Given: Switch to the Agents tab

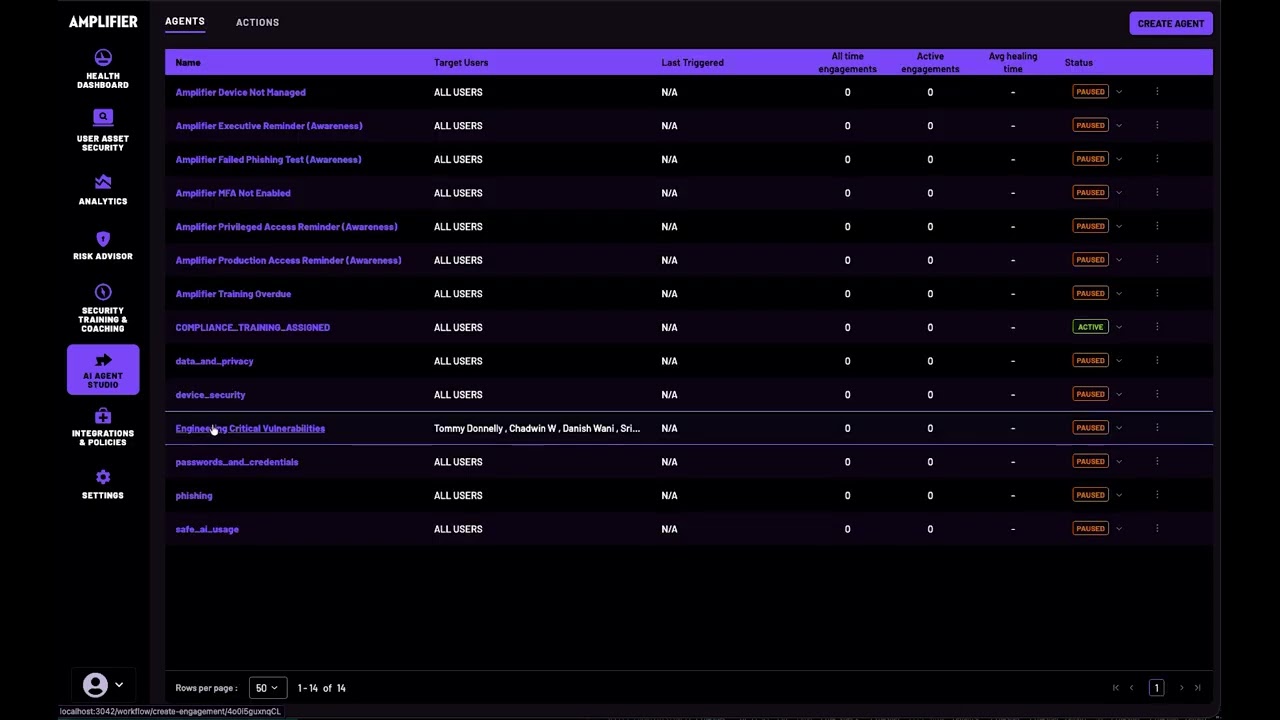Looking at the screenshot, I should [x=185, y=21].
